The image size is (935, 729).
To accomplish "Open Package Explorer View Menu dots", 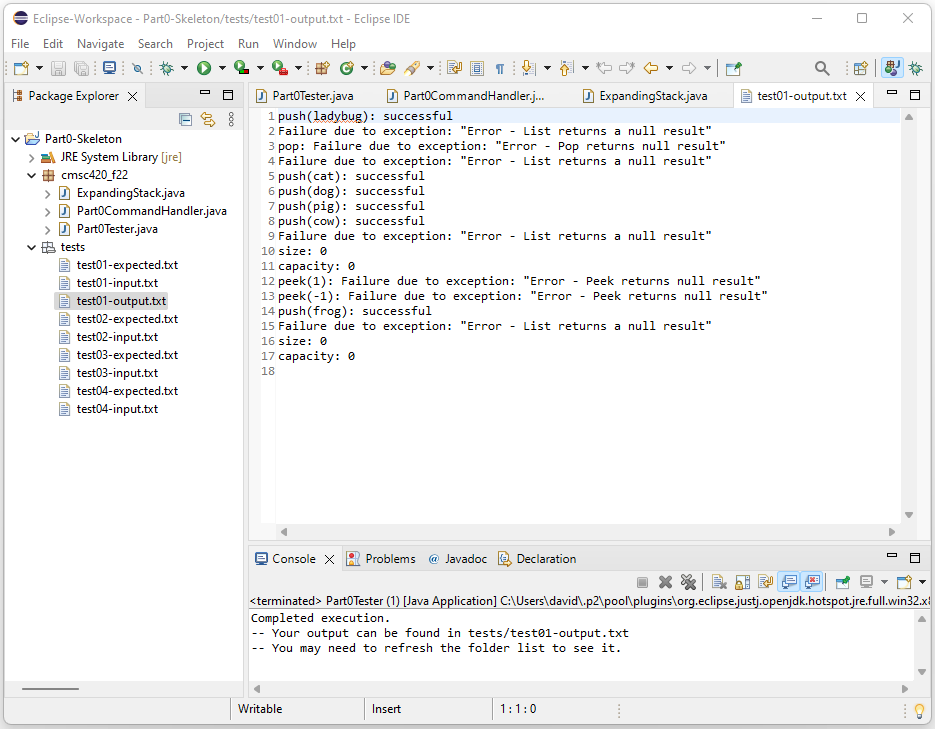I will point(231,120).
